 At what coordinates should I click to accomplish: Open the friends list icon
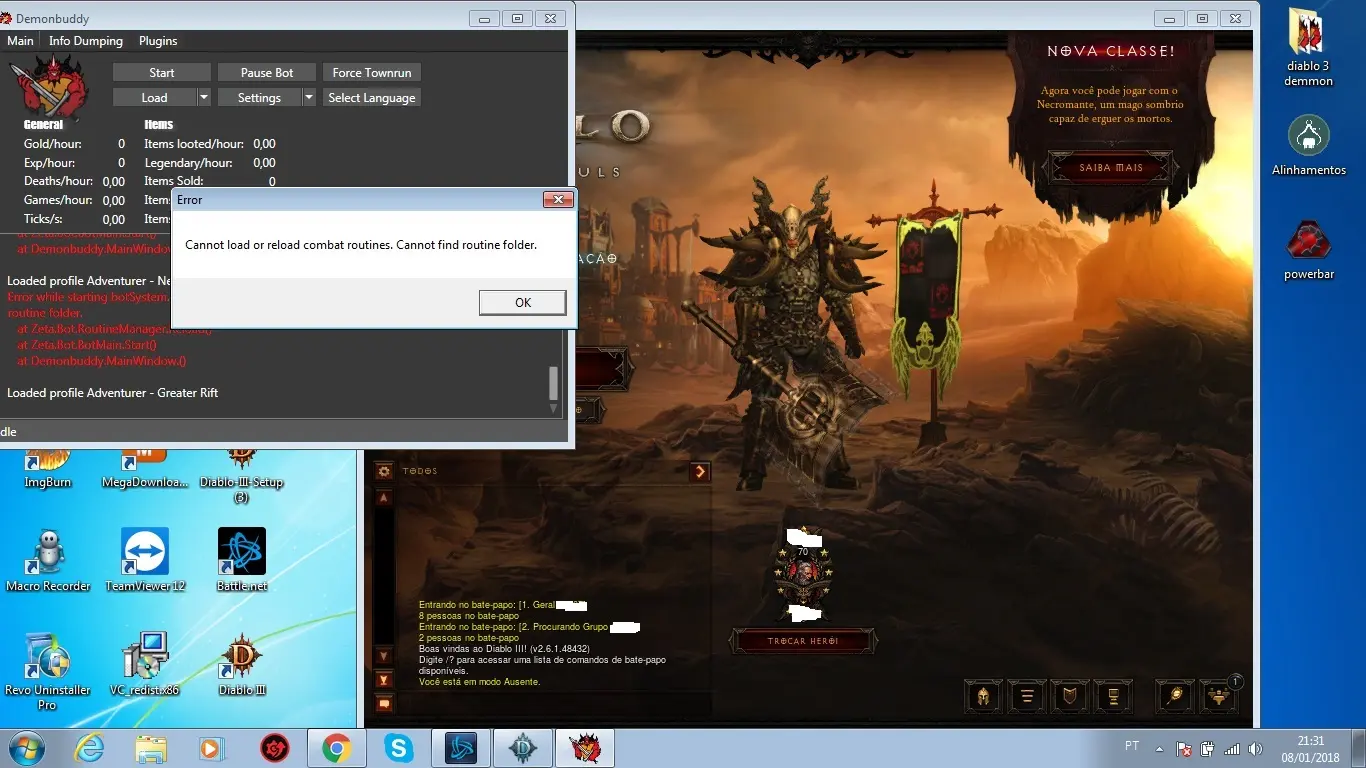pos(1218,696)
